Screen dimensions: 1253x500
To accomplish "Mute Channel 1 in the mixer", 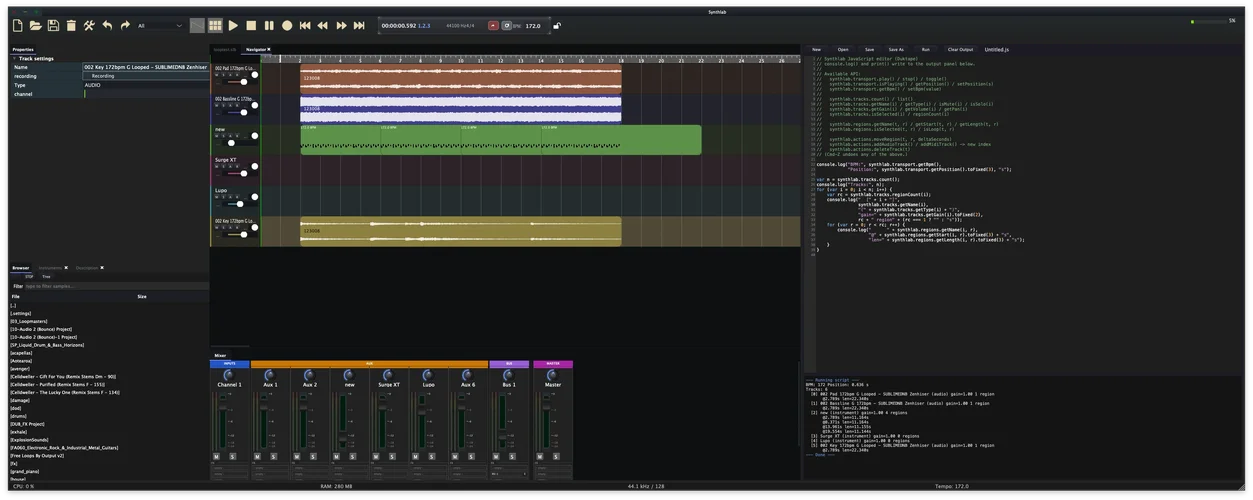I will pyautogui.click(x=217, y=455).
